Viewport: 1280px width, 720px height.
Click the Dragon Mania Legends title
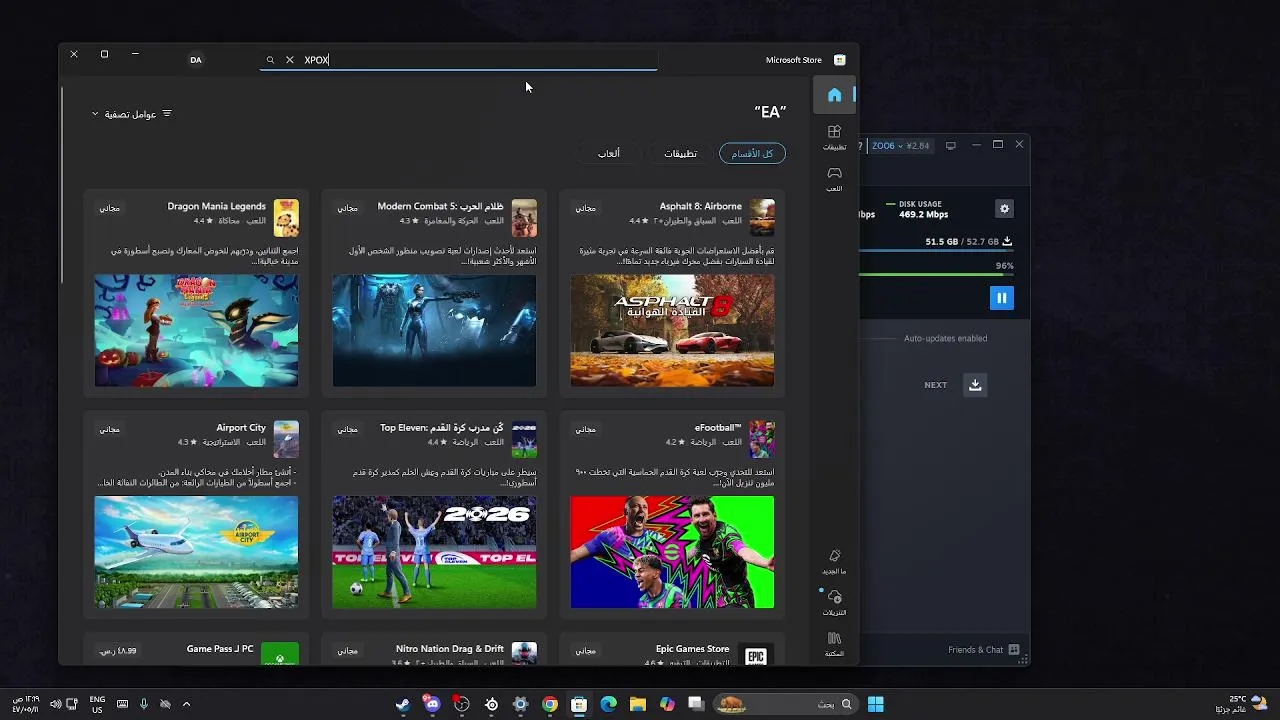[x=216, y=207]
